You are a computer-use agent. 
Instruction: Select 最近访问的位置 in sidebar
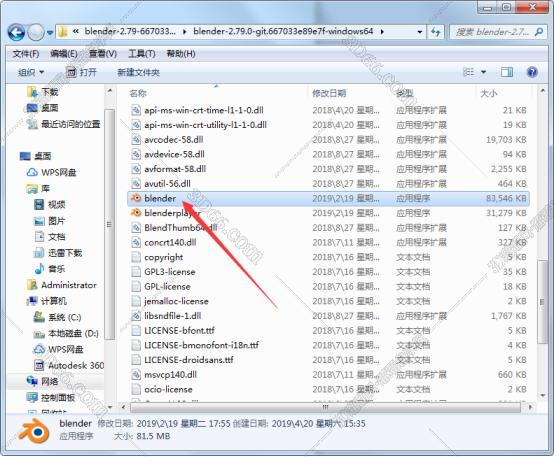[x=64, y=124]
